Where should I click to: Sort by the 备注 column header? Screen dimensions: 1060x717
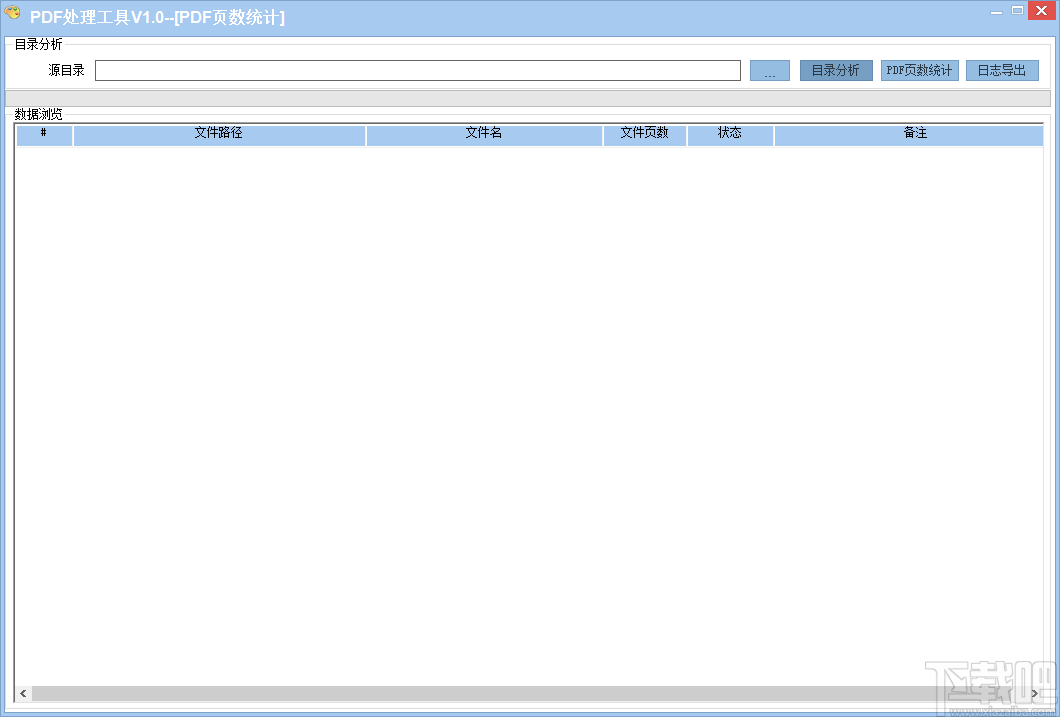click(x=909, y=134)
